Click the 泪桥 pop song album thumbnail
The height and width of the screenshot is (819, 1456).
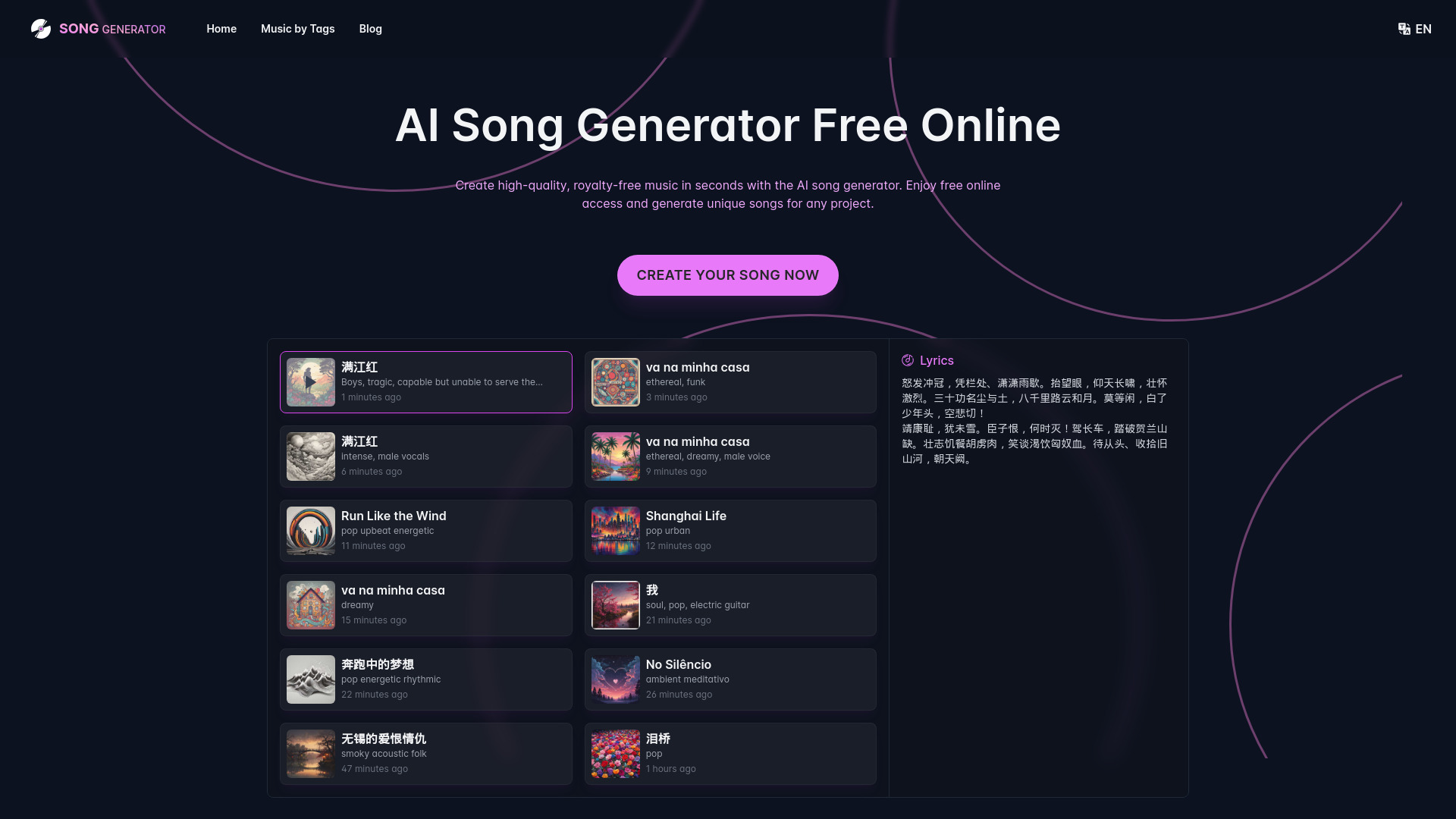point(615,753)
